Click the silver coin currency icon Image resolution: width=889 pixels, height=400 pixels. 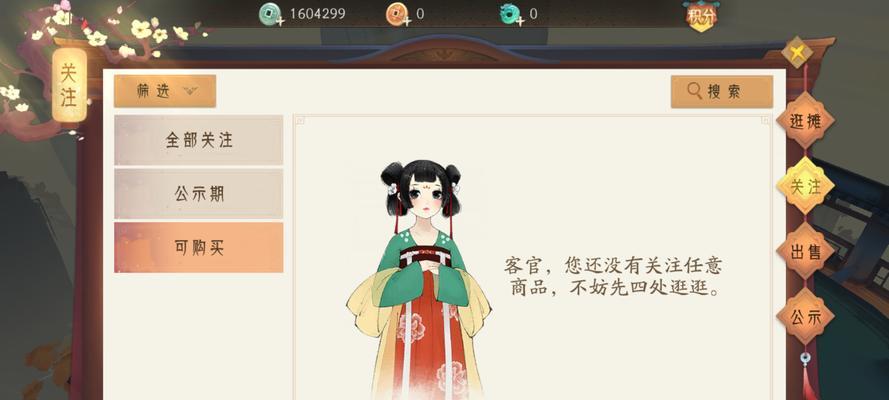coord(270,14)
